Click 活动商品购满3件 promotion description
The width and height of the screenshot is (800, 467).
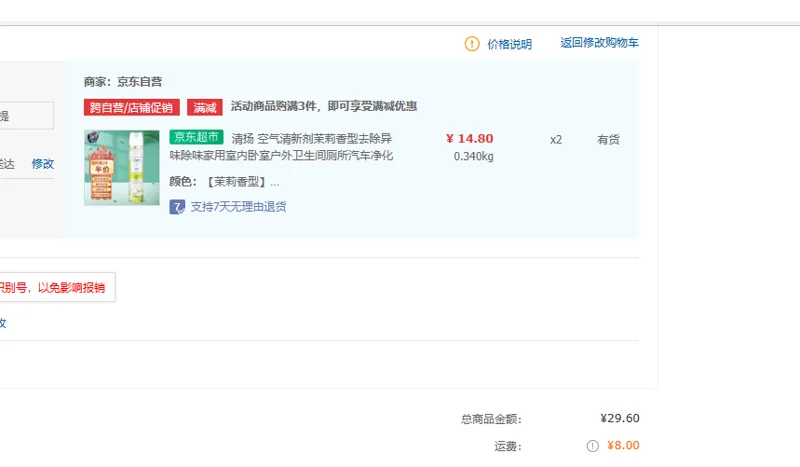coord(324,106)
